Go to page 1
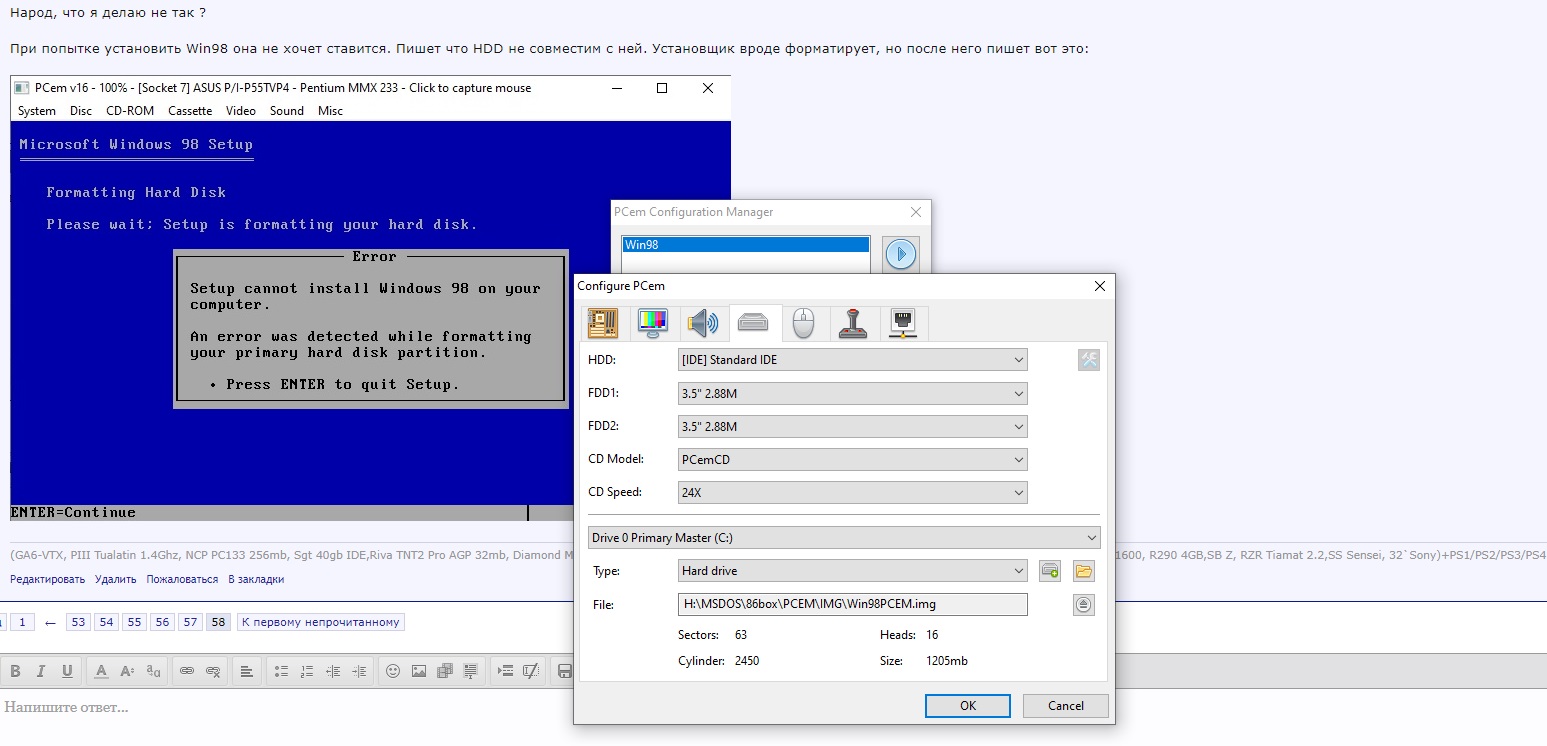The width and height of the screenshot is (1547, 746). 23,622
